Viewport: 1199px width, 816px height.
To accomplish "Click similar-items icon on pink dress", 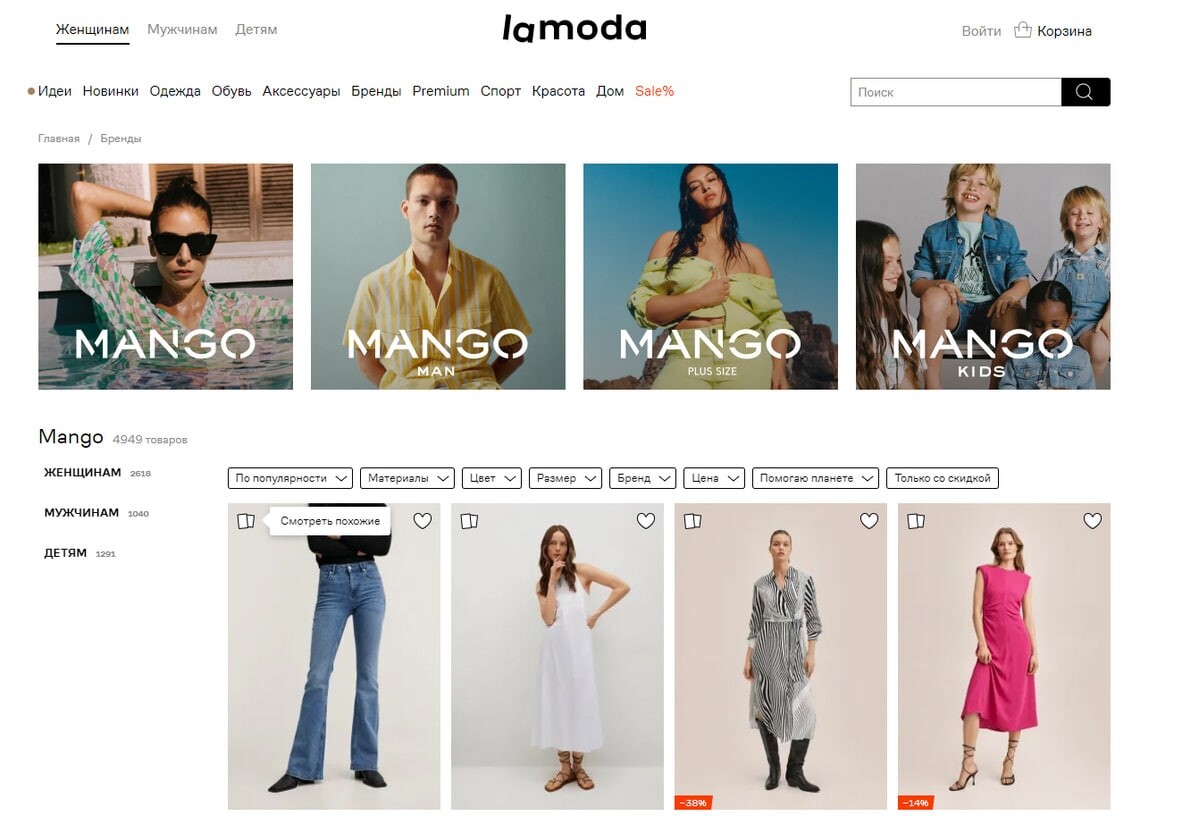I will click(916, 521).
